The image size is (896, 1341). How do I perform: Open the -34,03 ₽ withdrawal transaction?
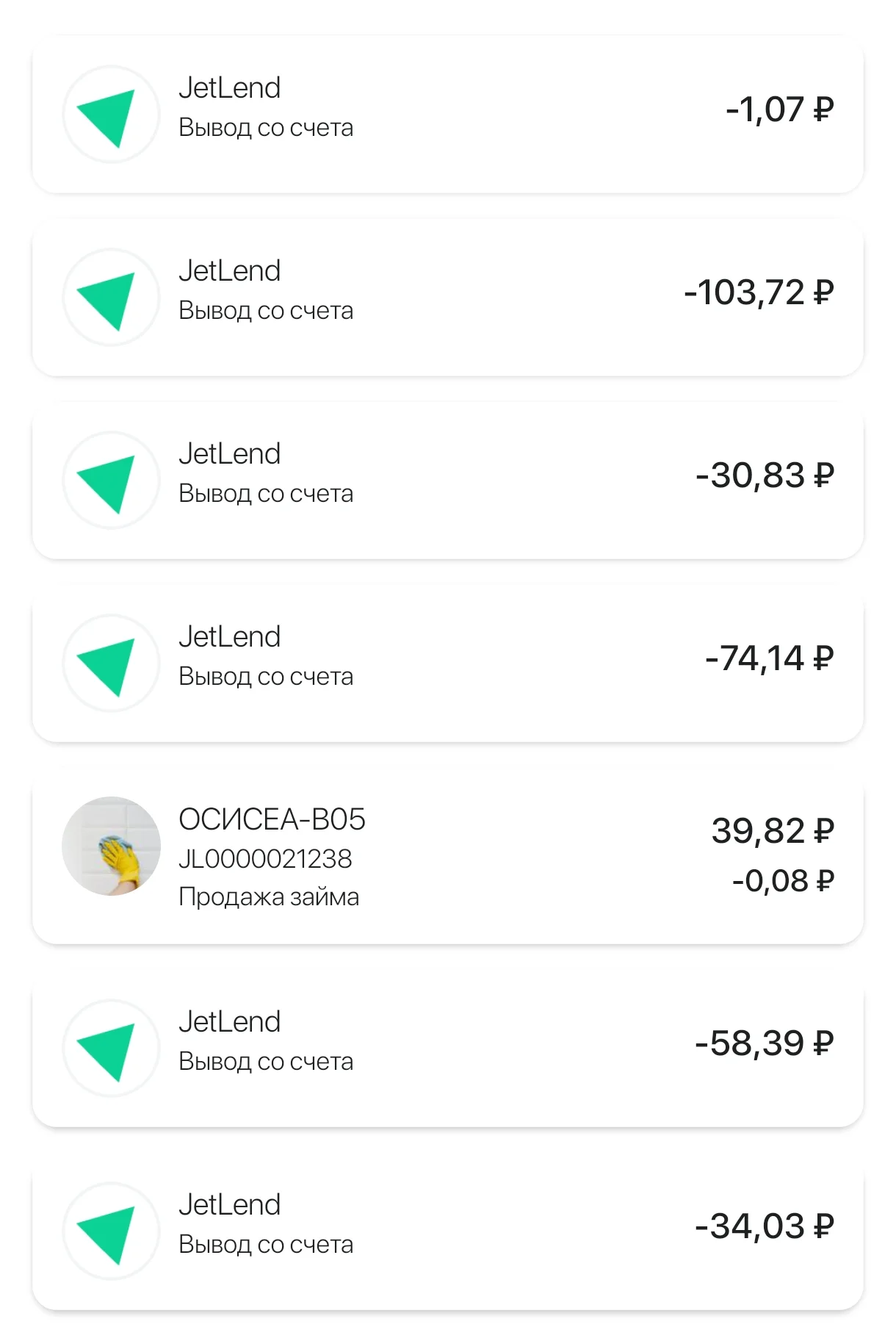click(x=448, y=1232)
